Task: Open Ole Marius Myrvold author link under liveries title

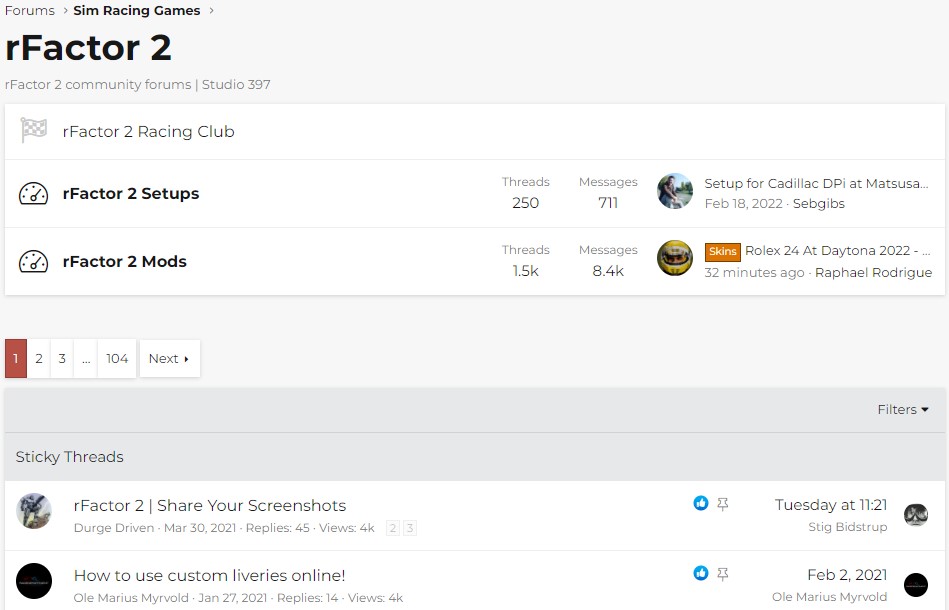Action: 131,598
